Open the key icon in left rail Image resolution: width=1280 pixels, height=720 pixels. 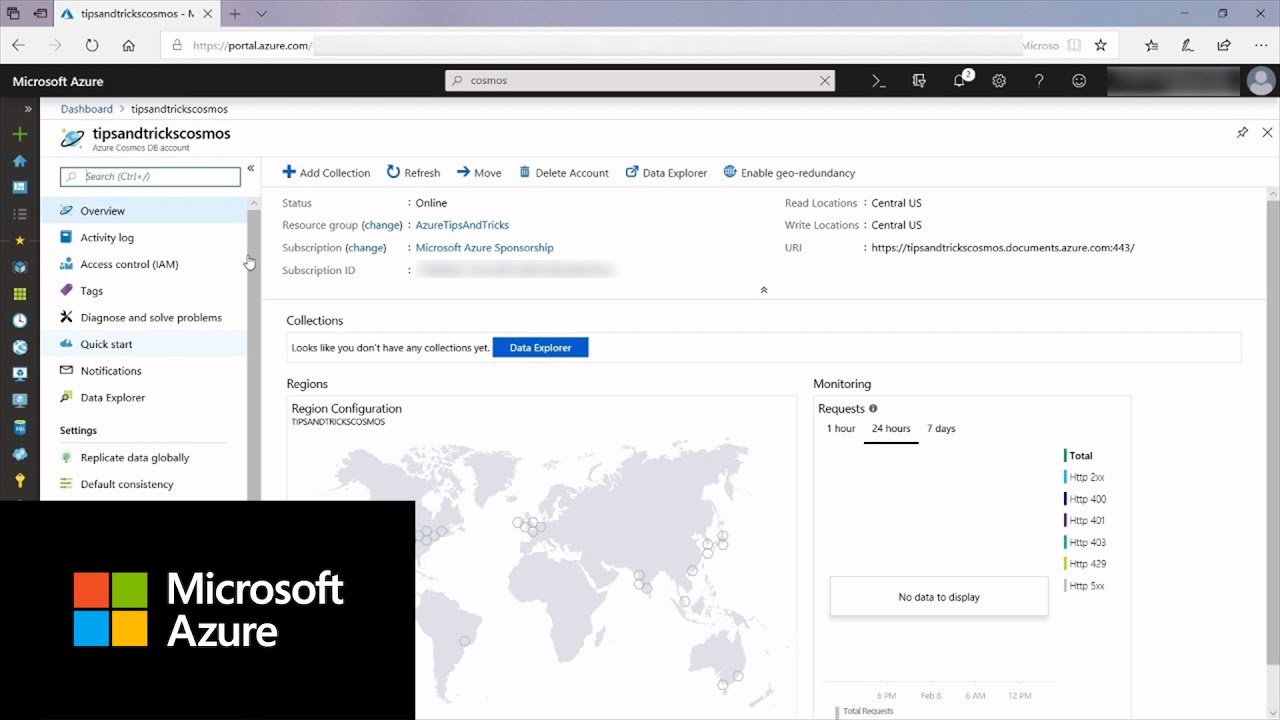19,481
